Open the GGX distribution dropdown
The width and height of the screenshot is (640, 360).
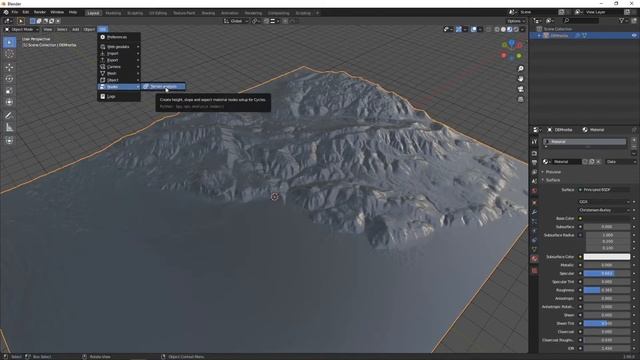[x=604, y=202]
